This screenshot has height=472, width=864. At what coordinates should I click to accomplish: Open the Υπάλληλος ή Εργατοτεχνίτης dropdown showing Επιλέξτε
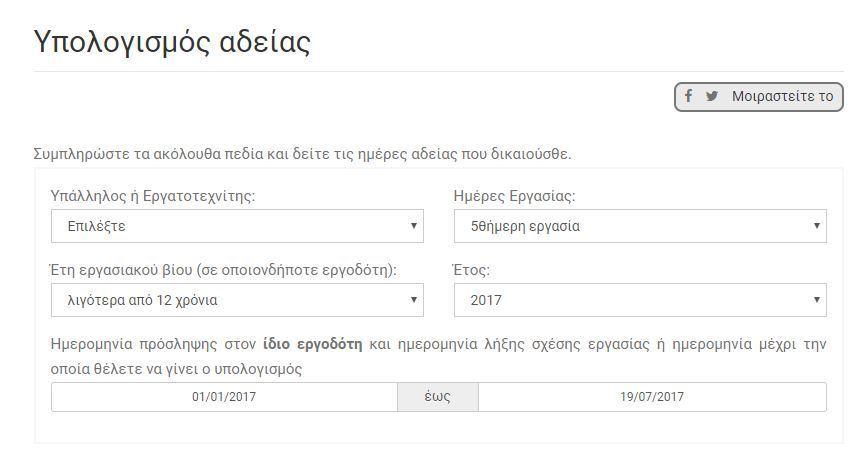click(237, 226)
